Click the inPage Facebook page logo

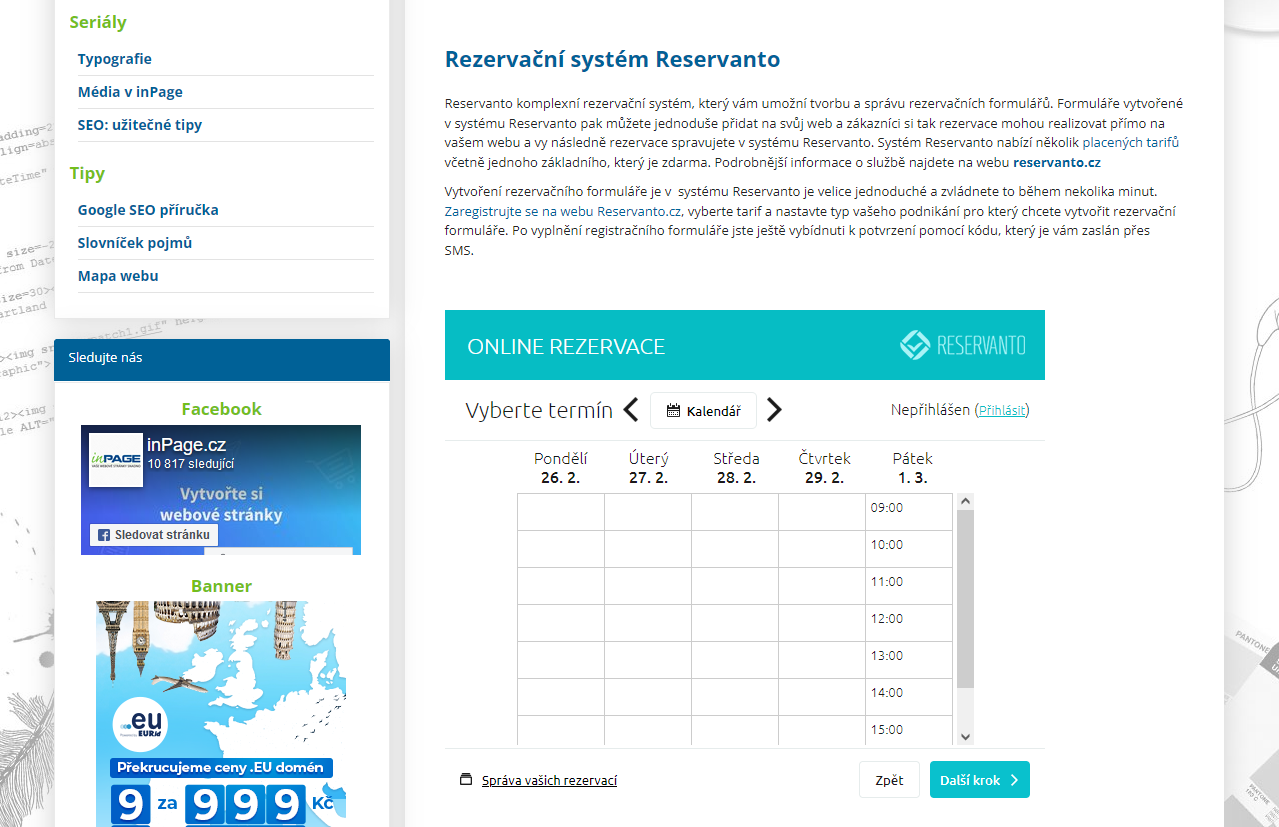115,459
